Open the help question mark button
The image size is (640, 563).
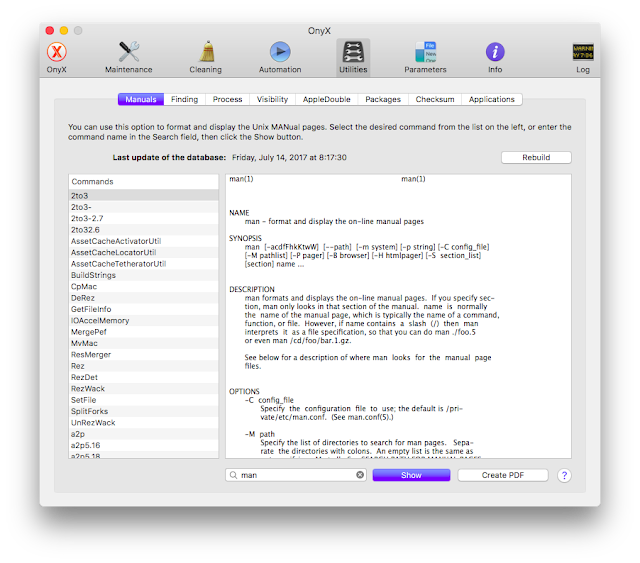(x=564, y=475)
